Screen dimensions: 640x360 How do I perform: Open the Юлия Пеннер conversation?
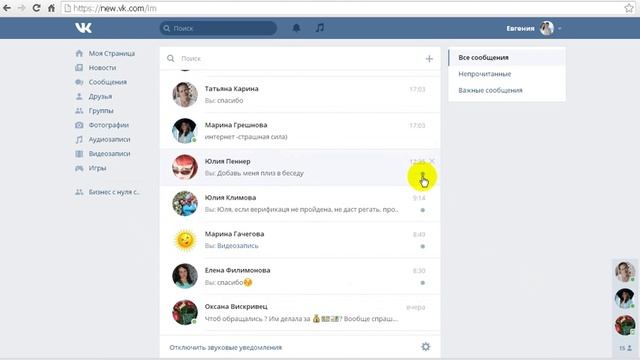click(x=300, y=167)
